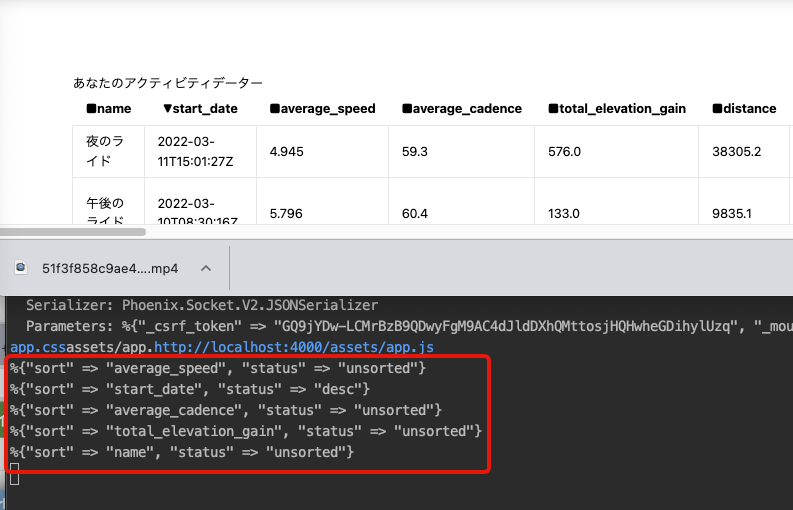Click terminal line with sort name unsorted
The image size is (793, 510).
(182, 452)
